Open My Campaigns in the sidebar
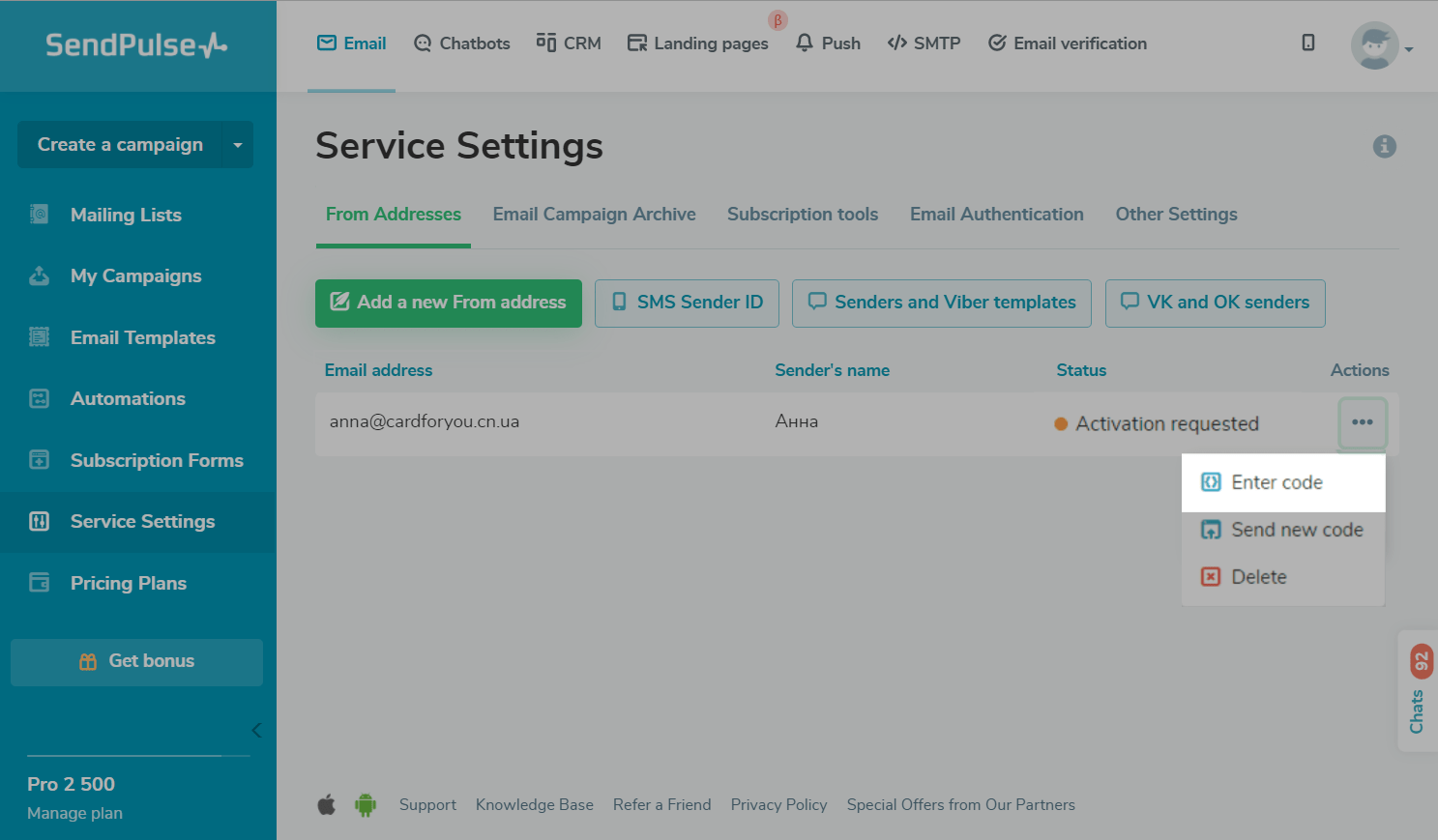 135,276
